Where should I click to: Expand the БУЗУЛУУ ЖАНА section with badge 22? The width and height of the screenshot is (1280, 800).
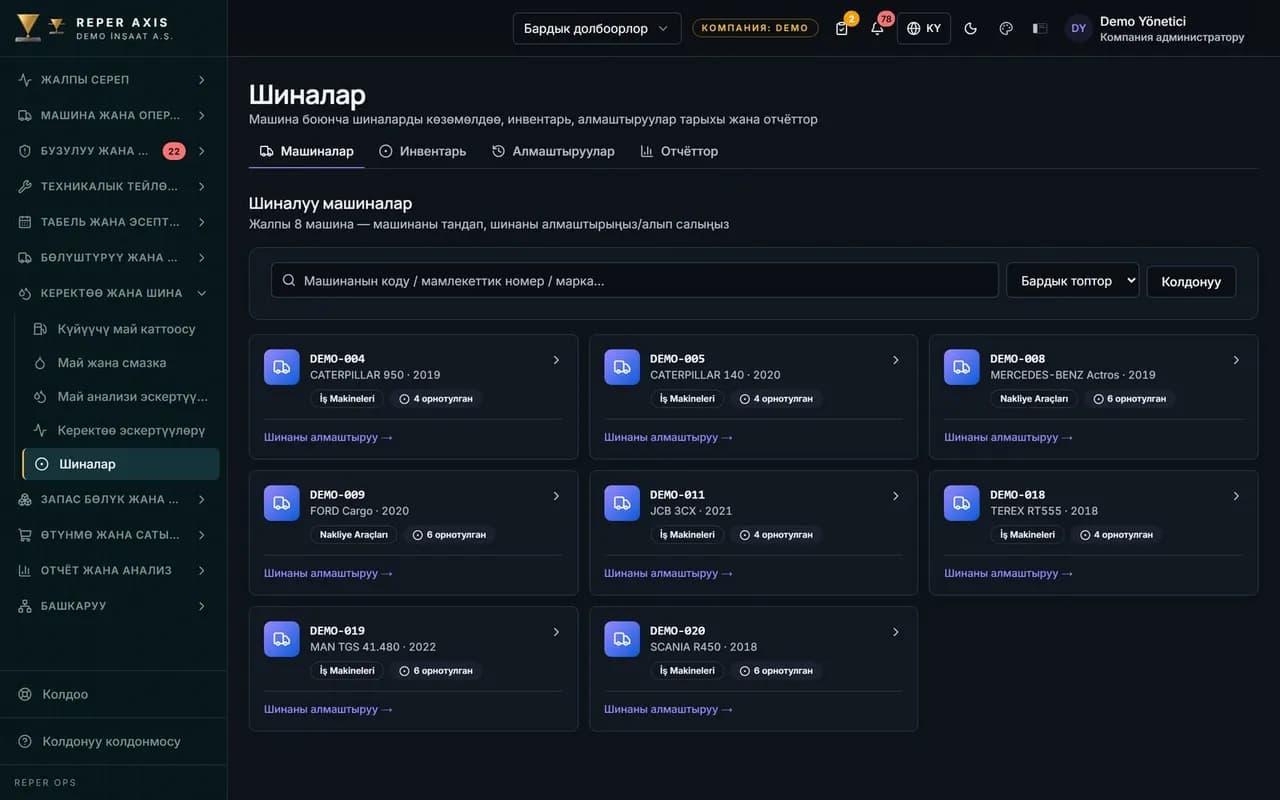[113, 151]
